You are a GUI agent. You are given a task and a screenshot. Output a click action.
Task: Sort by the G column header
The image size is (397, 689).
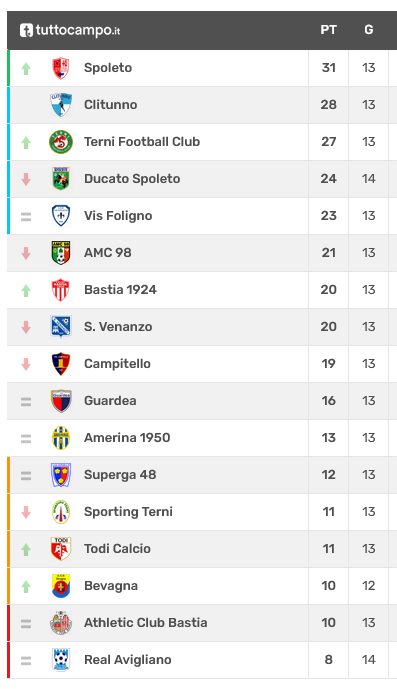tap(368, 30)
